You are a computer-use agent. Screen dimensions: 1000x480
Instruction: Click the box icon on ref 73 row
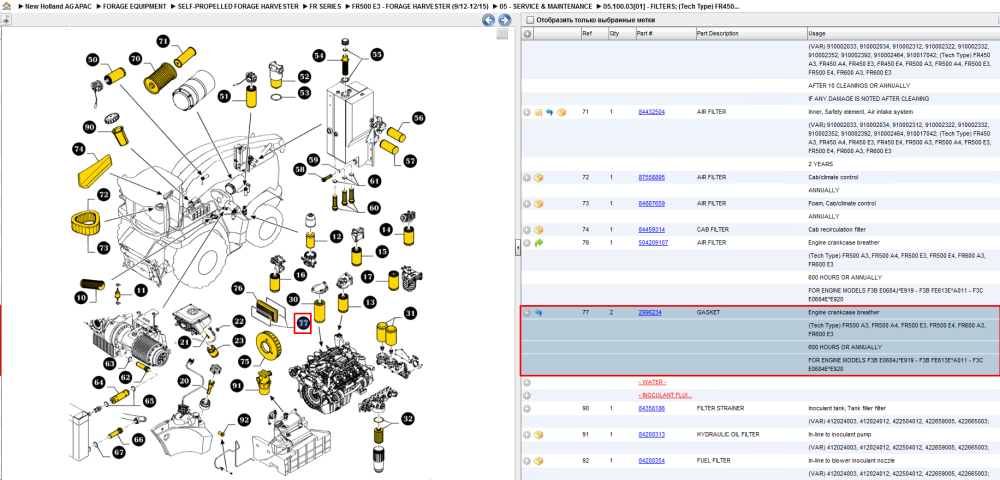538,204
